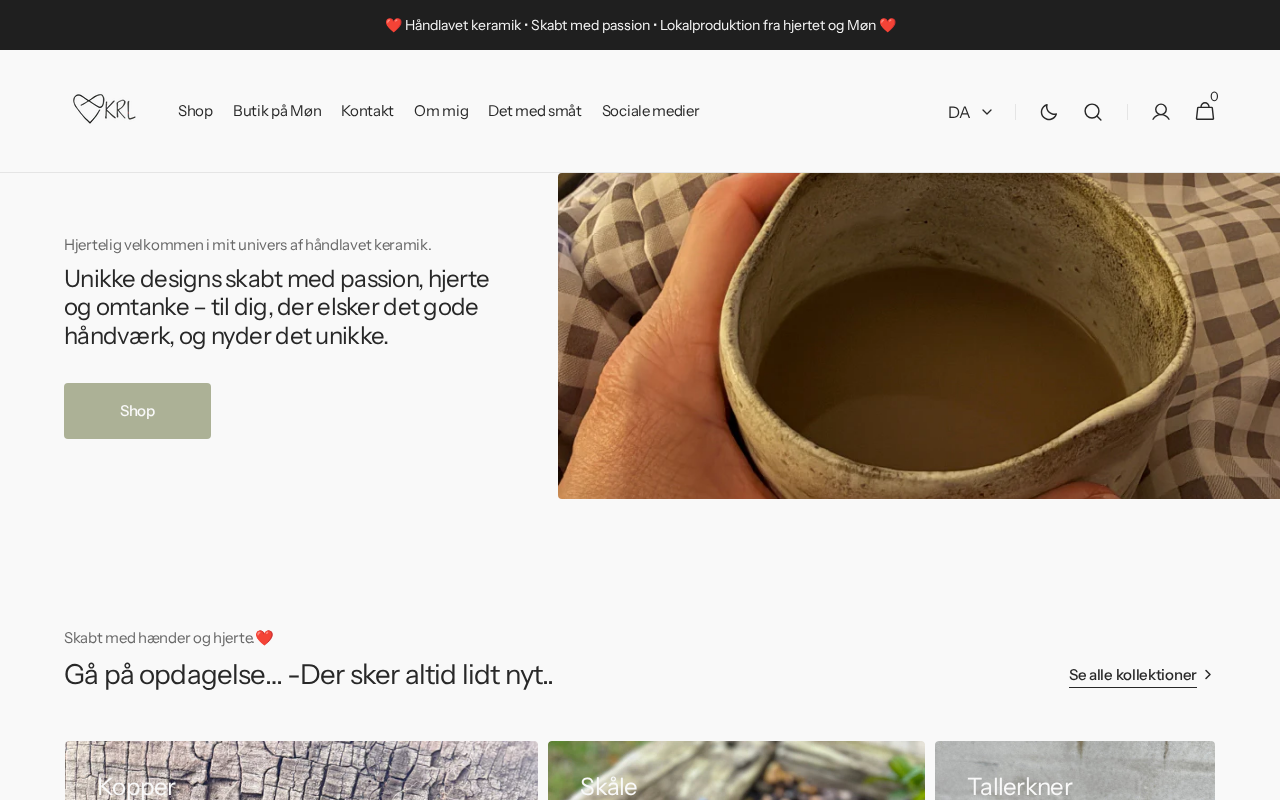
Task: Go to Butik på Møn
Action: coord(277,111)
